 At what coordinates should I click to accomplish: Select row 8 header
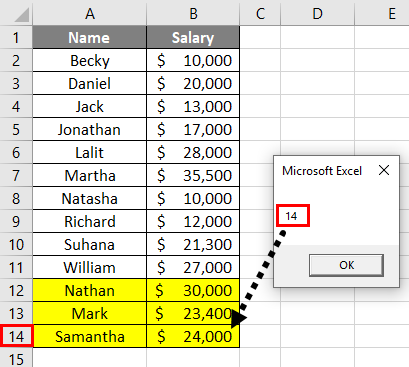coord(16,198)
